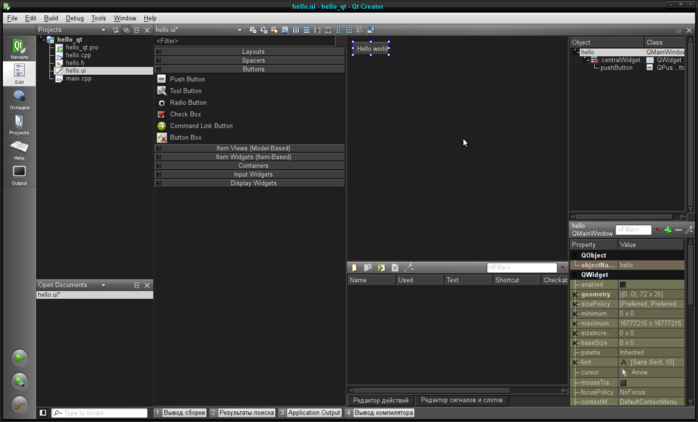
Task: Select main.cpp in project tree
Action: 78,78
